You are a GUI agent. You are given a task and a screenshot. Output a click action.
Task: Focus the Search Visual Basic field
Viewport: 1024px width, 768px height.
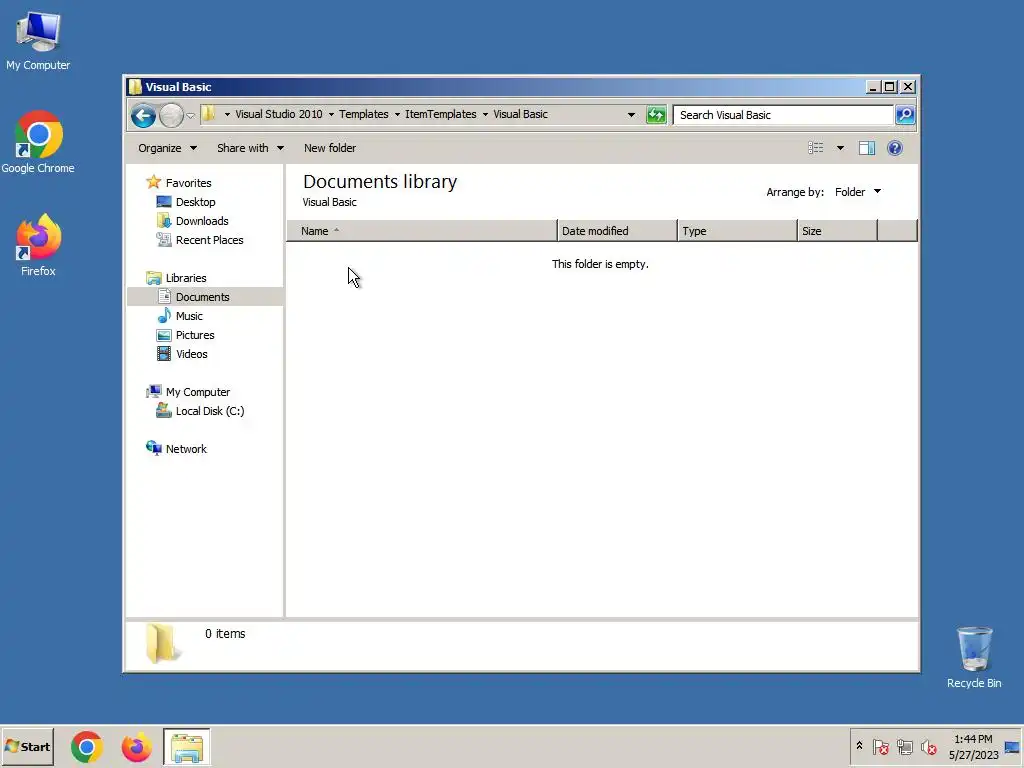tap(783, 115)
